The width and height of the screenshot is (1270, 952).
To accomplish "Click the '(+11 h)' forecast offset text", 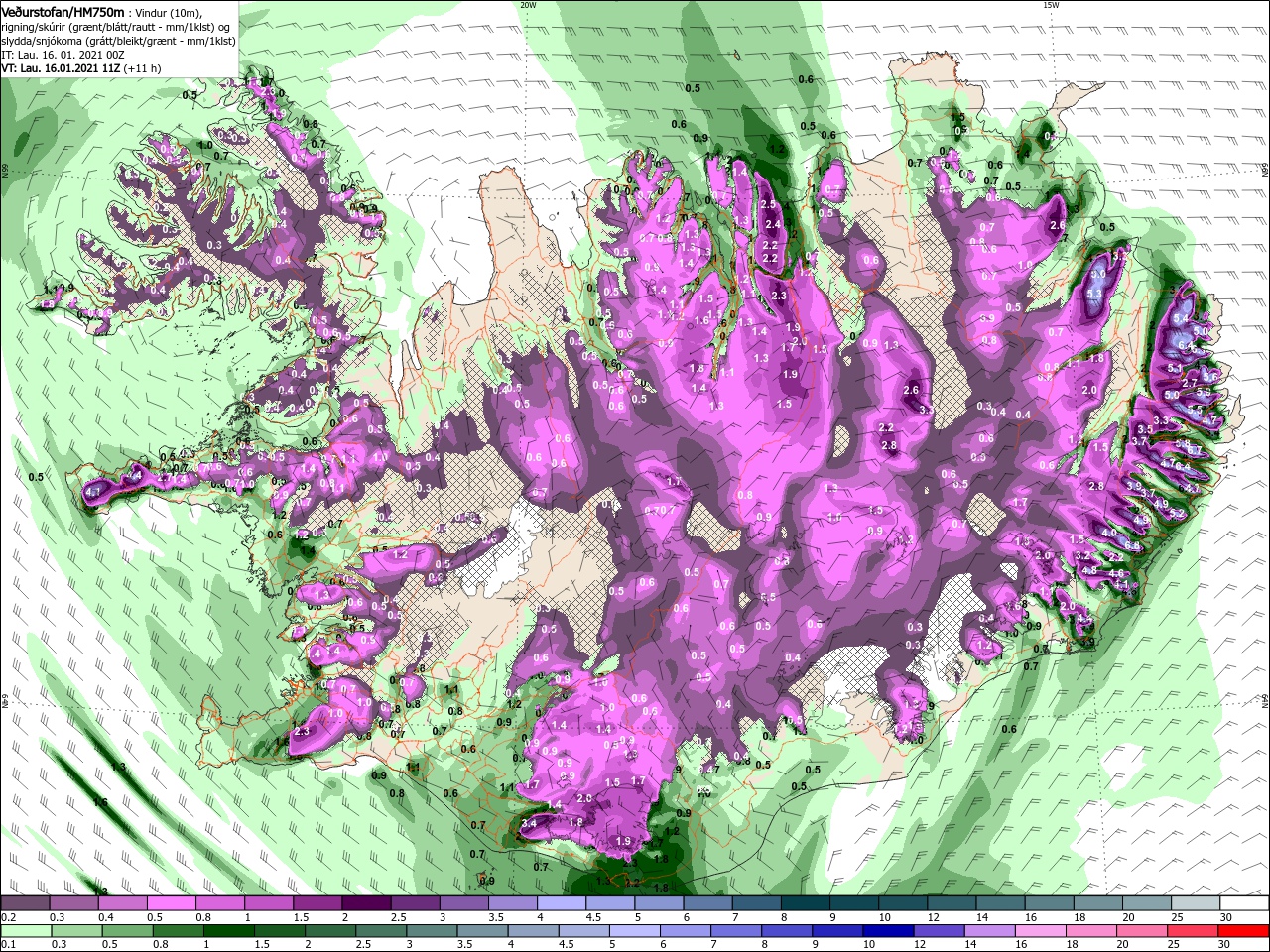I will pyautogui.click(x=142, y=68).
